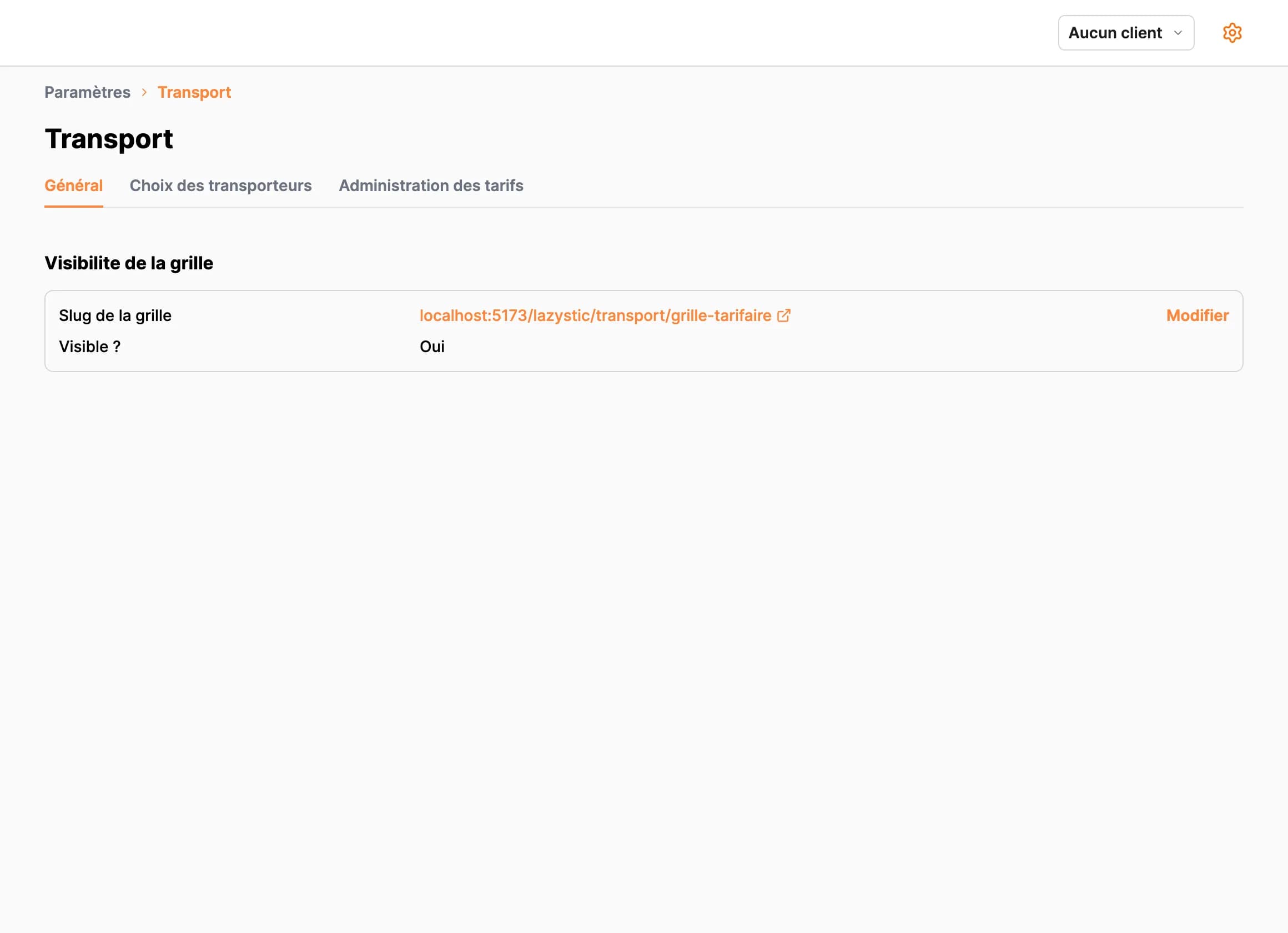Open the Choix des transporteurs tab

(220, 186)
